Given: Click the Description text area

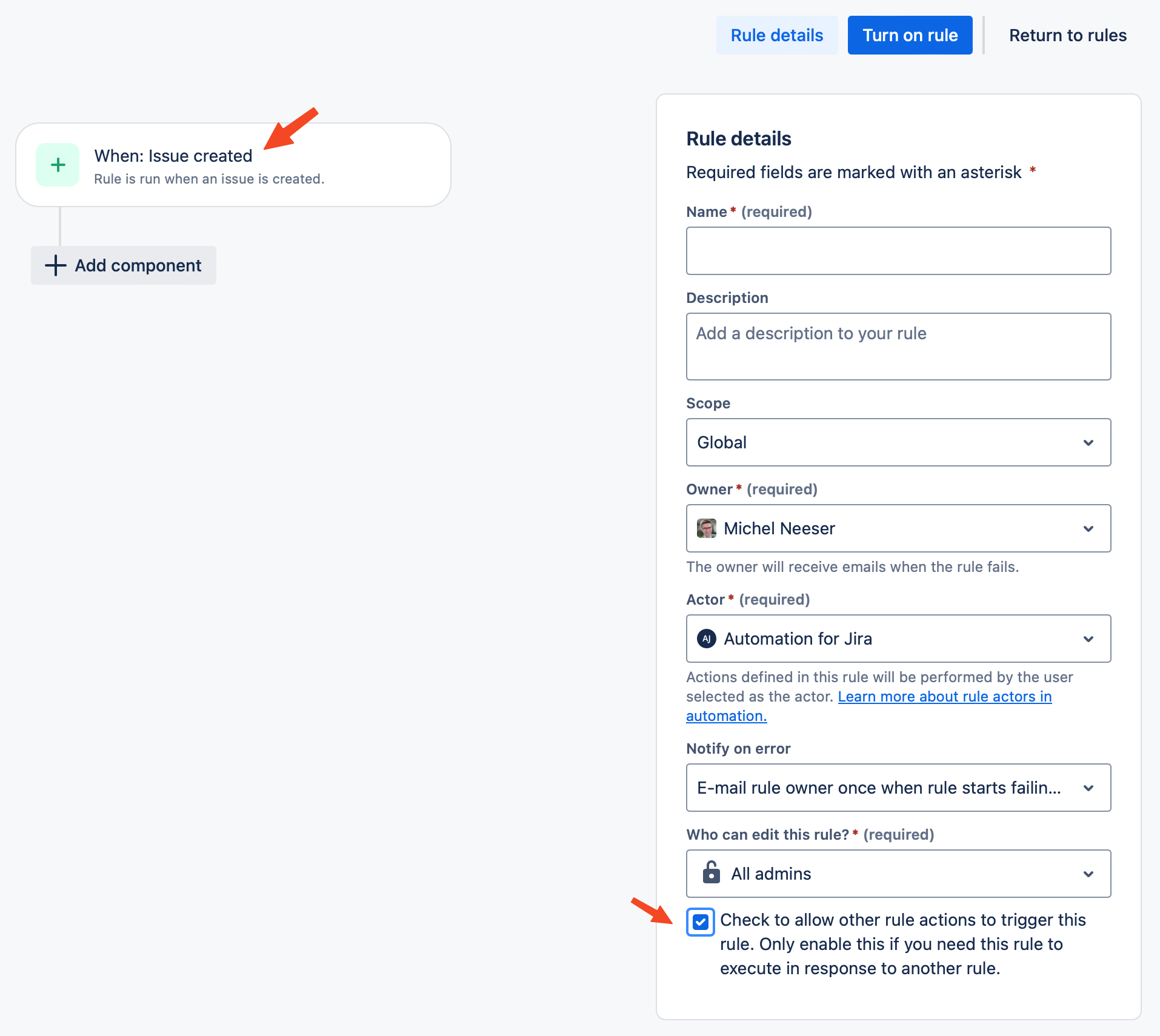Looking at the screenshot, I should click(898, 346).
